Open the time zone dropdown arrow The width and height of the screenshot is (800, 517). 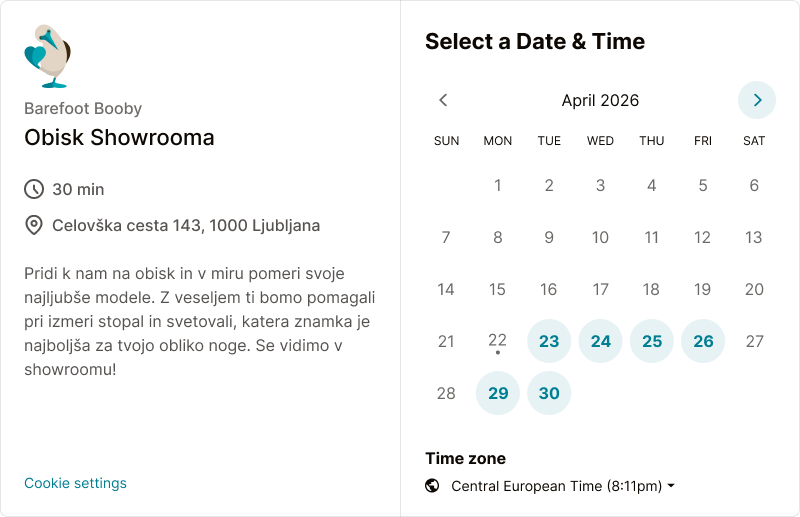point(671,486)
